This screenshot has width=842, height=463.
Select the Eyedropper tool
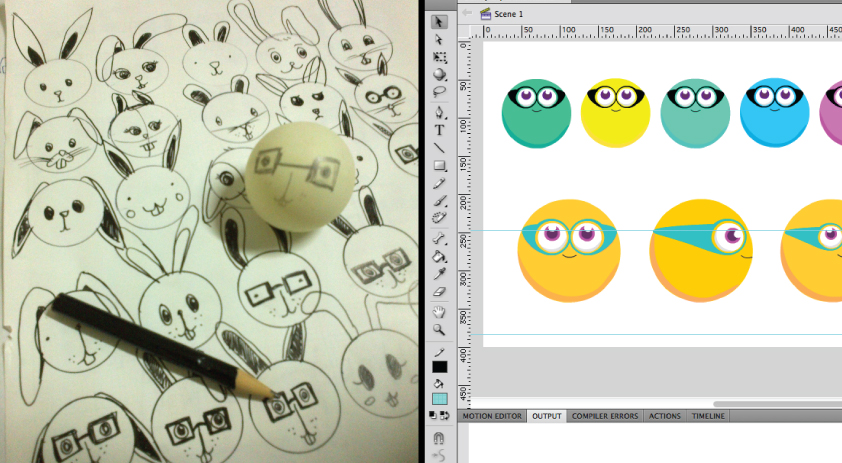tap(439, 274)
